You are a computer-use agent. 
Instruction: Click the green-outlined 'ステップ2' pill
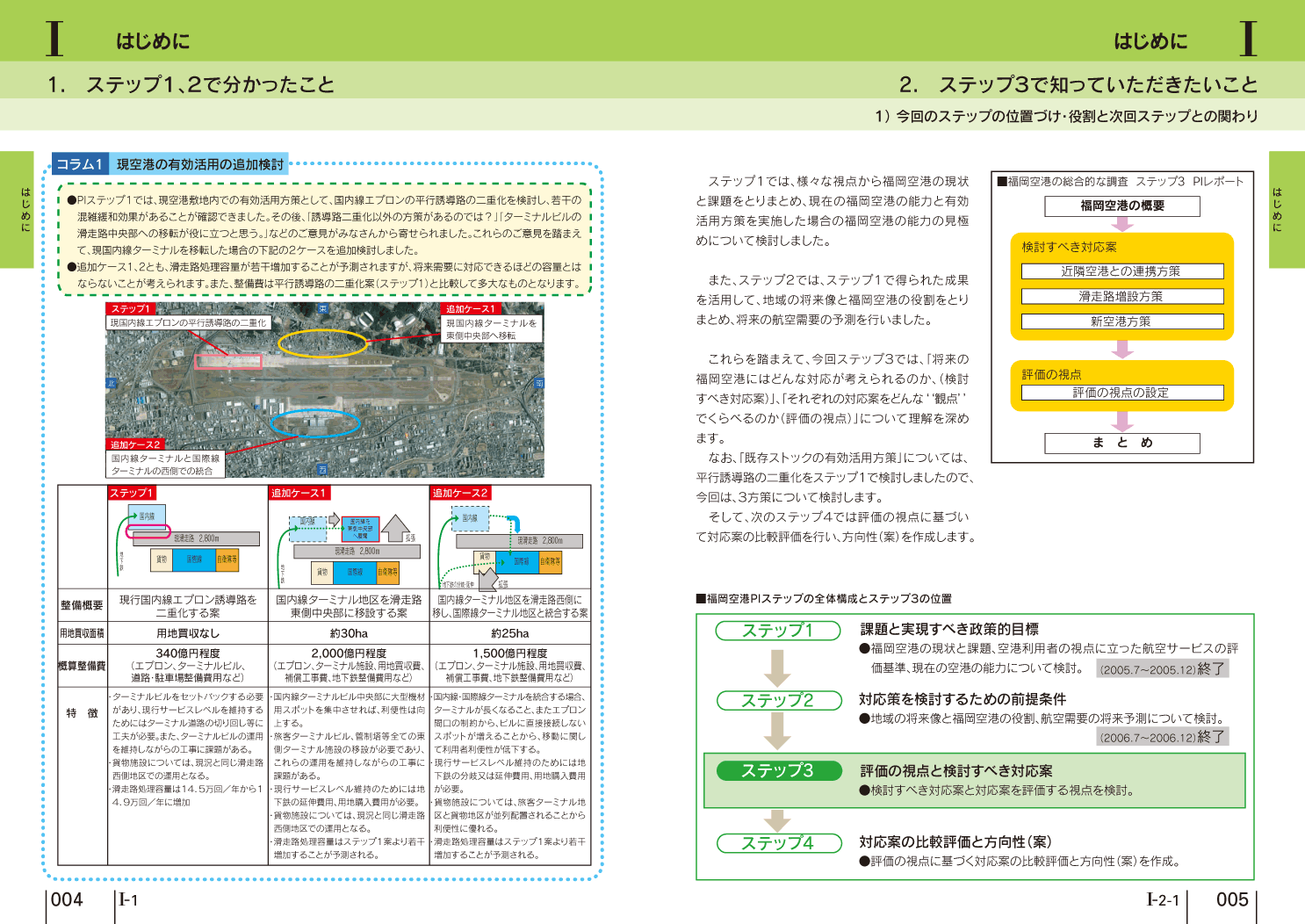coord(778,700)
